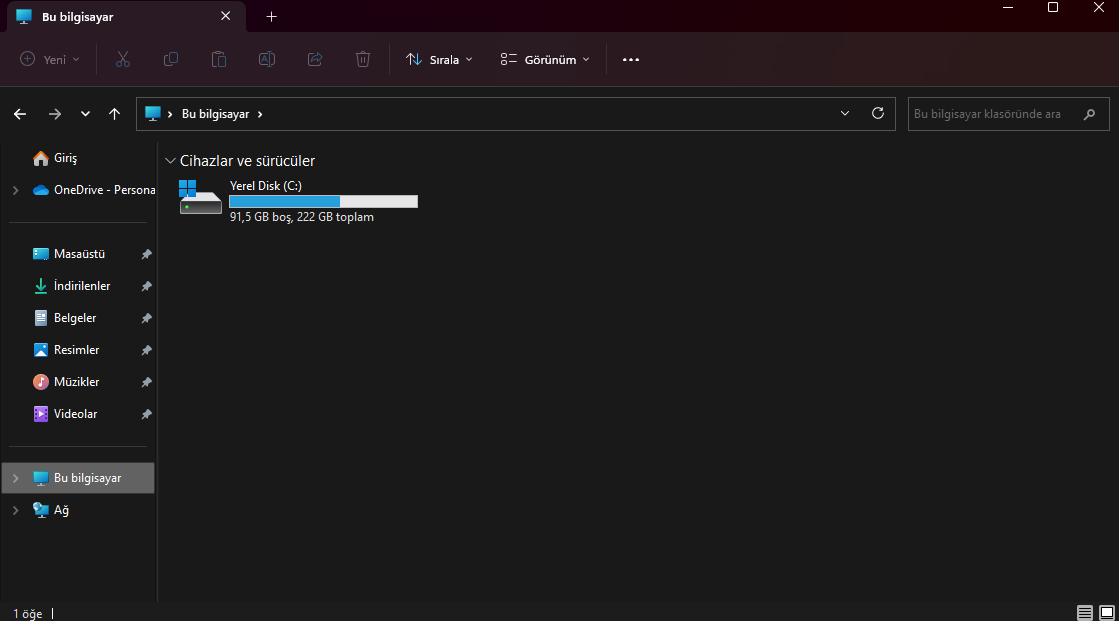Click chevron after Bu bilgisayar in address bar
The image size is (1119, 621).
260,114
